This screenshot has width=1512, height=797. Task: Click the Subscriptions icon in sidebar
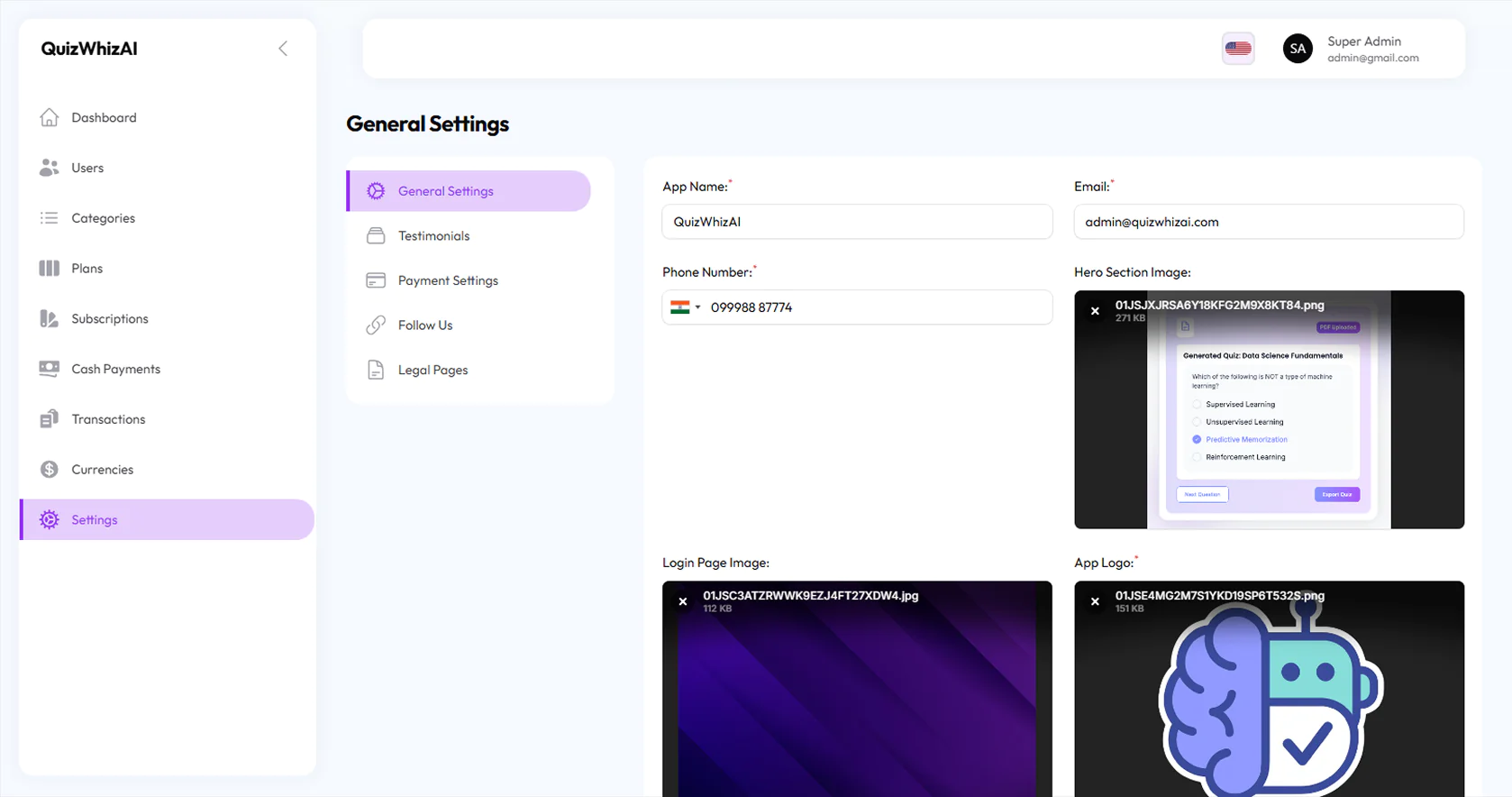click(50, 319)
